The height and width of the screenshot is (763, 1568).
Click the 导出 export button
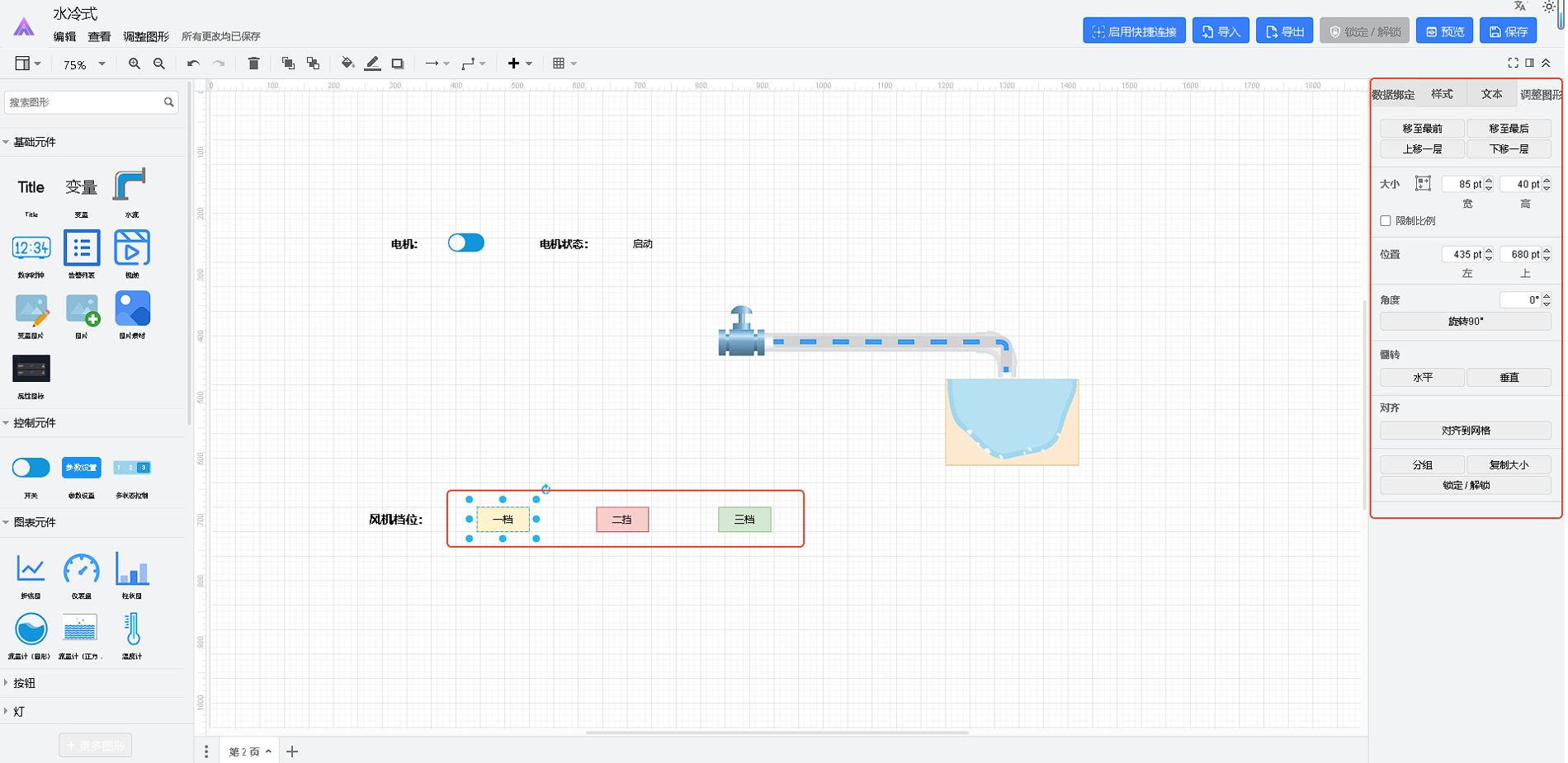pyautogui.click(x=1284, y=31)
